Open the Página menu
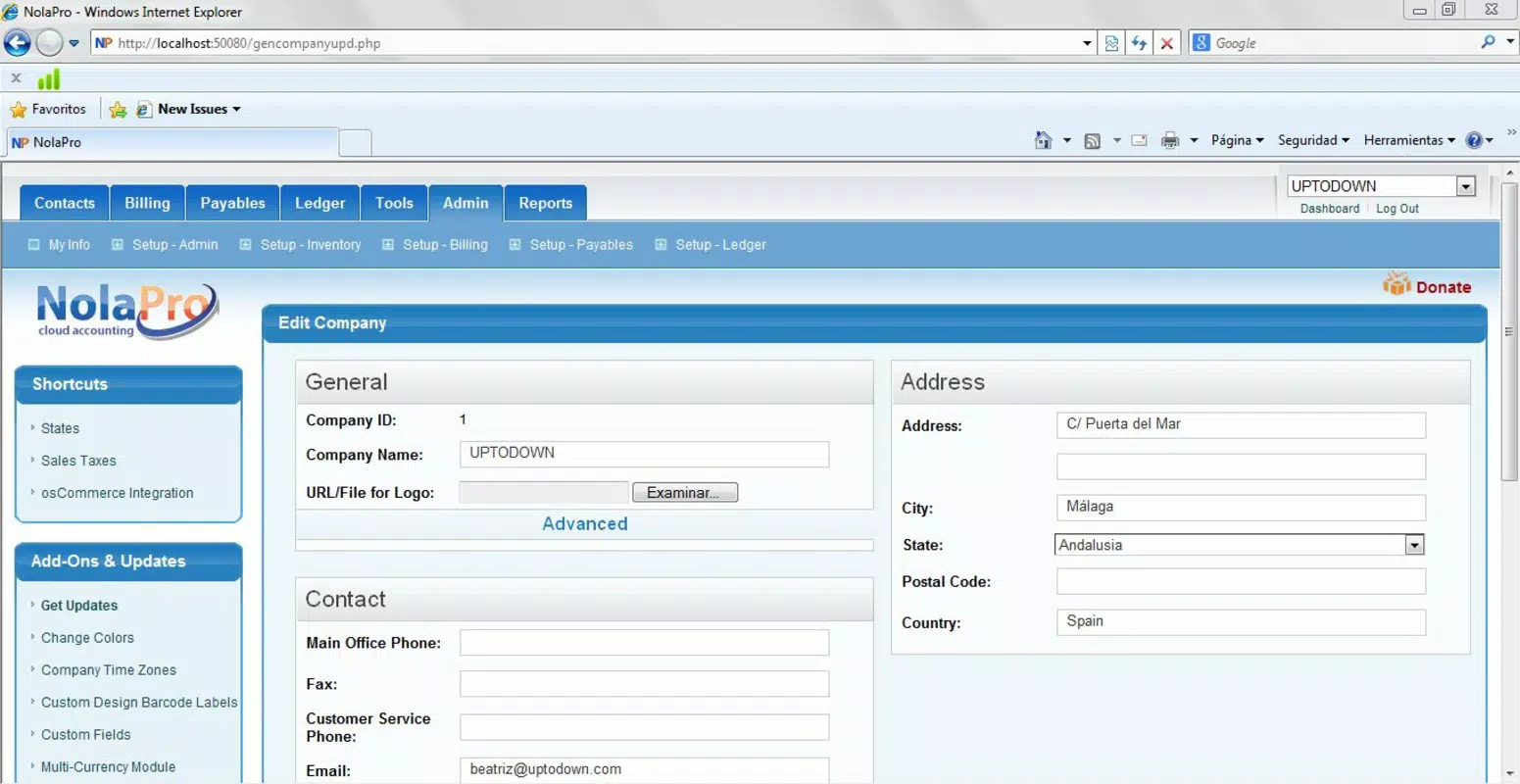The height and width of the screenshot is (784, 1520). point(1237,140)
